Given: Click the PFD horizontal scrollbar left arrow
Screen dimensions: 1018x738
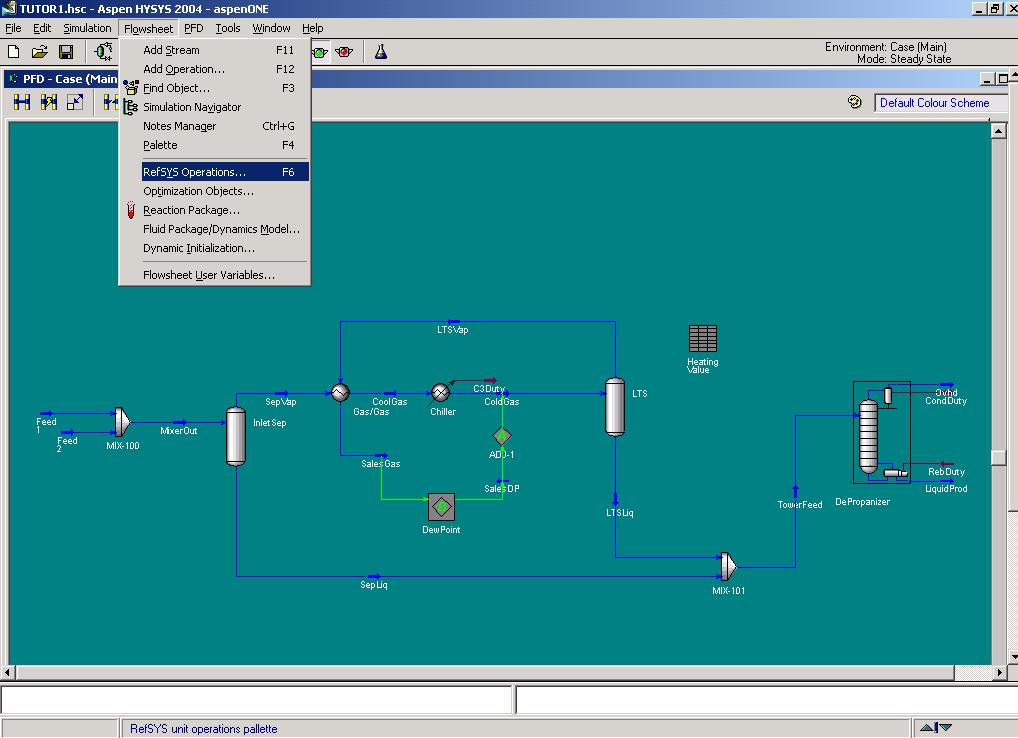Looking at the screenshot, I should click(x=8, y=672).
